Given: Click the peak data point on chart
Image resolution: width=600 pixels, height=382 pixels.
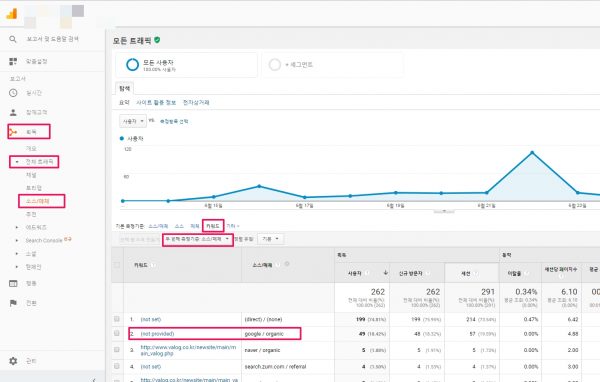Looking at the screenshot, I should click(532, 153).
